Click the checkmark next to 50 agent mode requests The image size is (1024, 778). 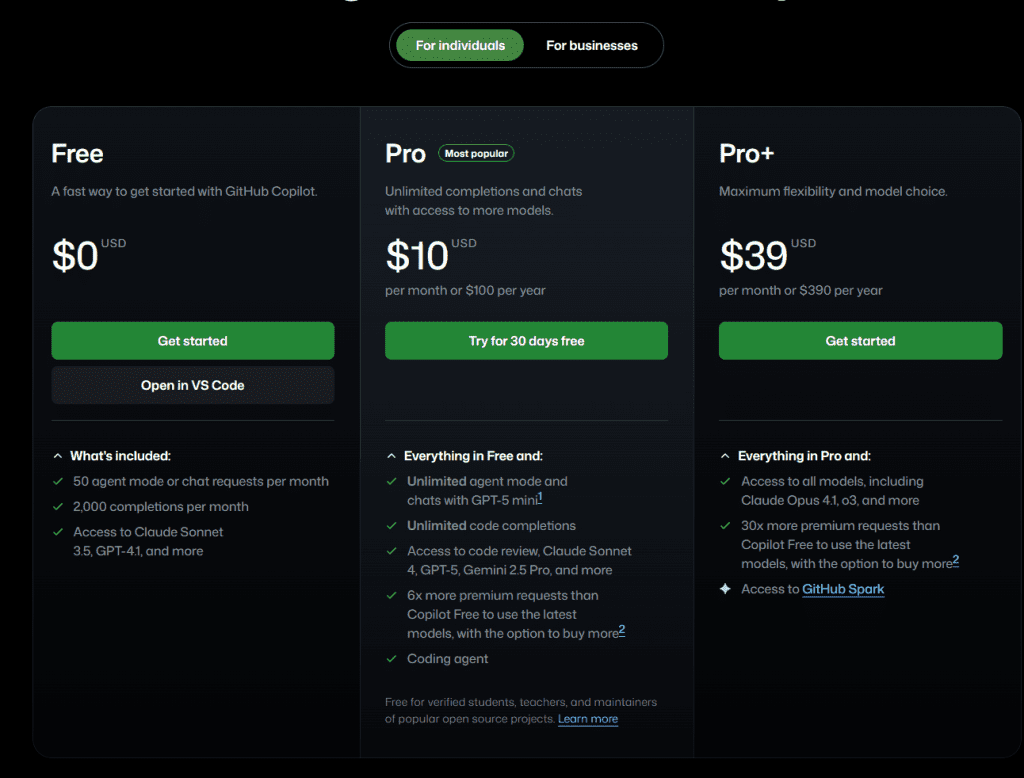point(58,482)
